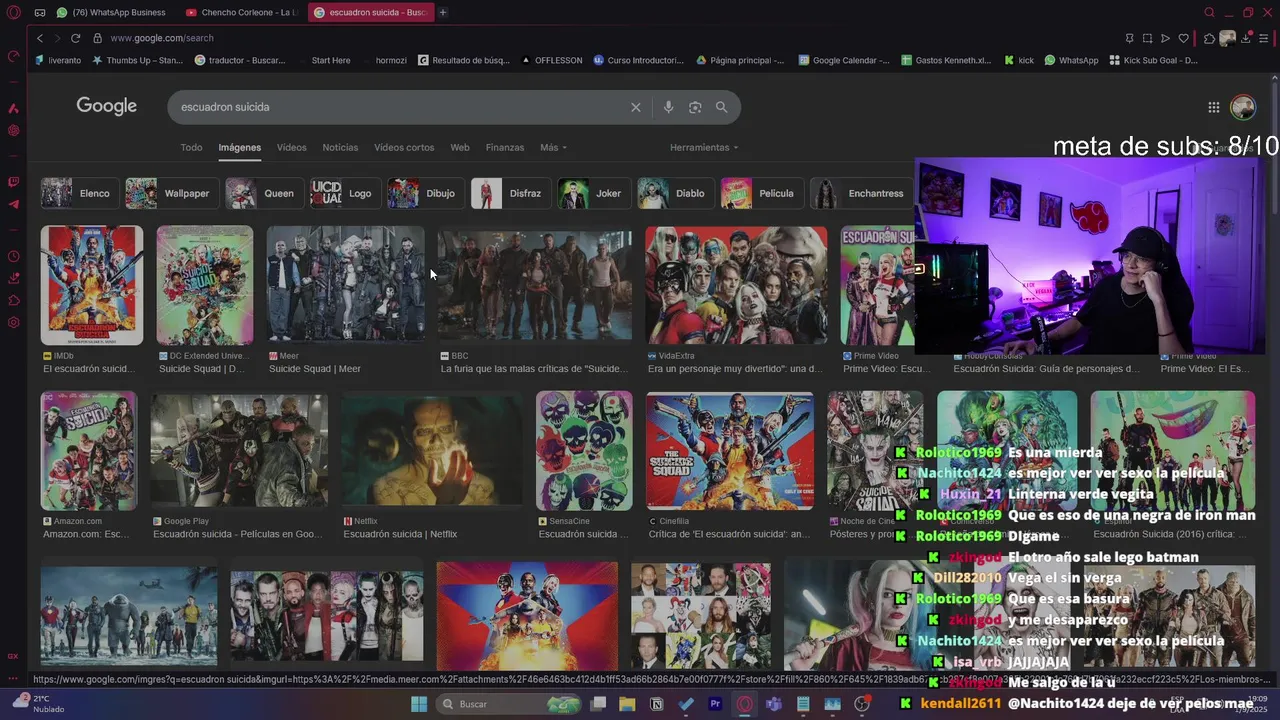Filter images by Elenco chip

[80, 193]
